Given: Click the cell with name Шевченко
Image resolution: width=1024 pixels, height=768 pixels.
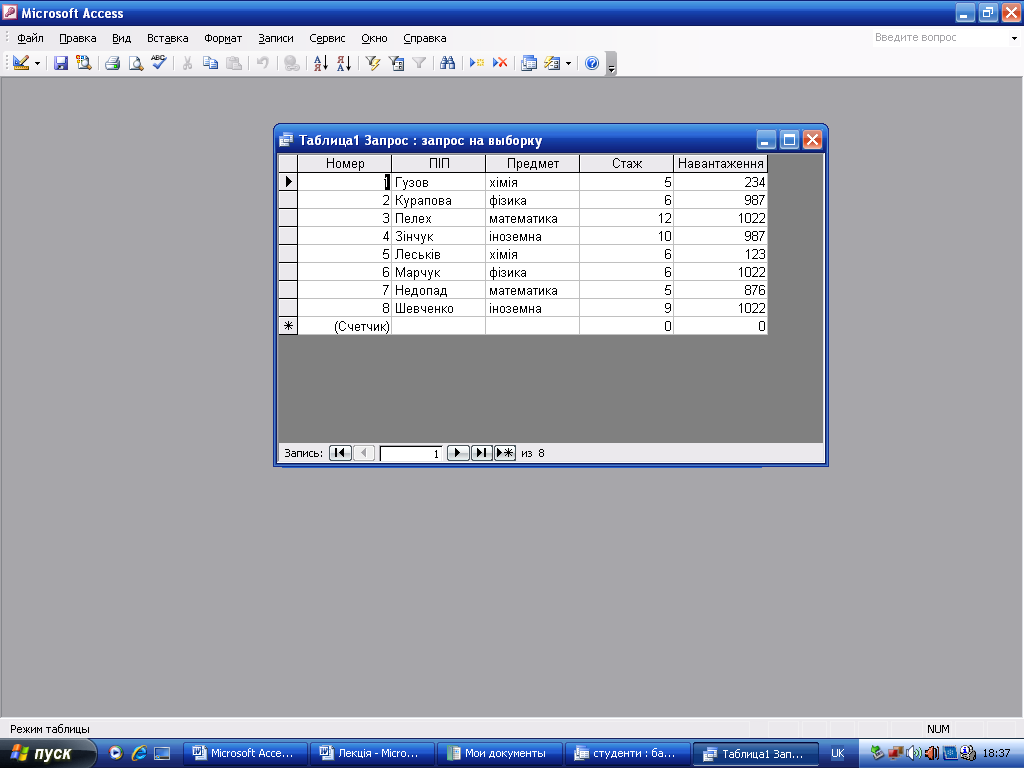Looking at the screenshot, I should 439,308.
